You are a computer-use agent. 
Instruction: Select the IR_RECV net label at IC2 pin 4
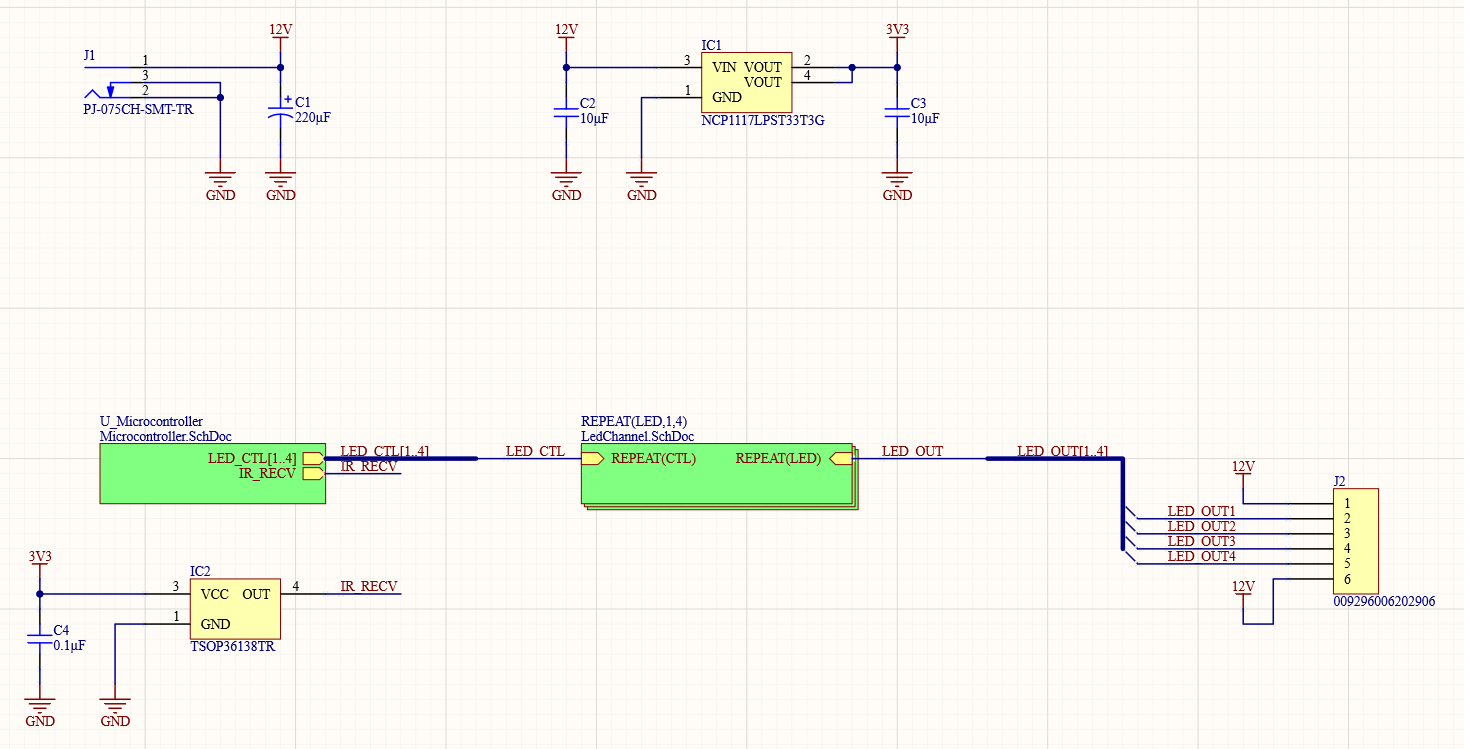point(369,586)
